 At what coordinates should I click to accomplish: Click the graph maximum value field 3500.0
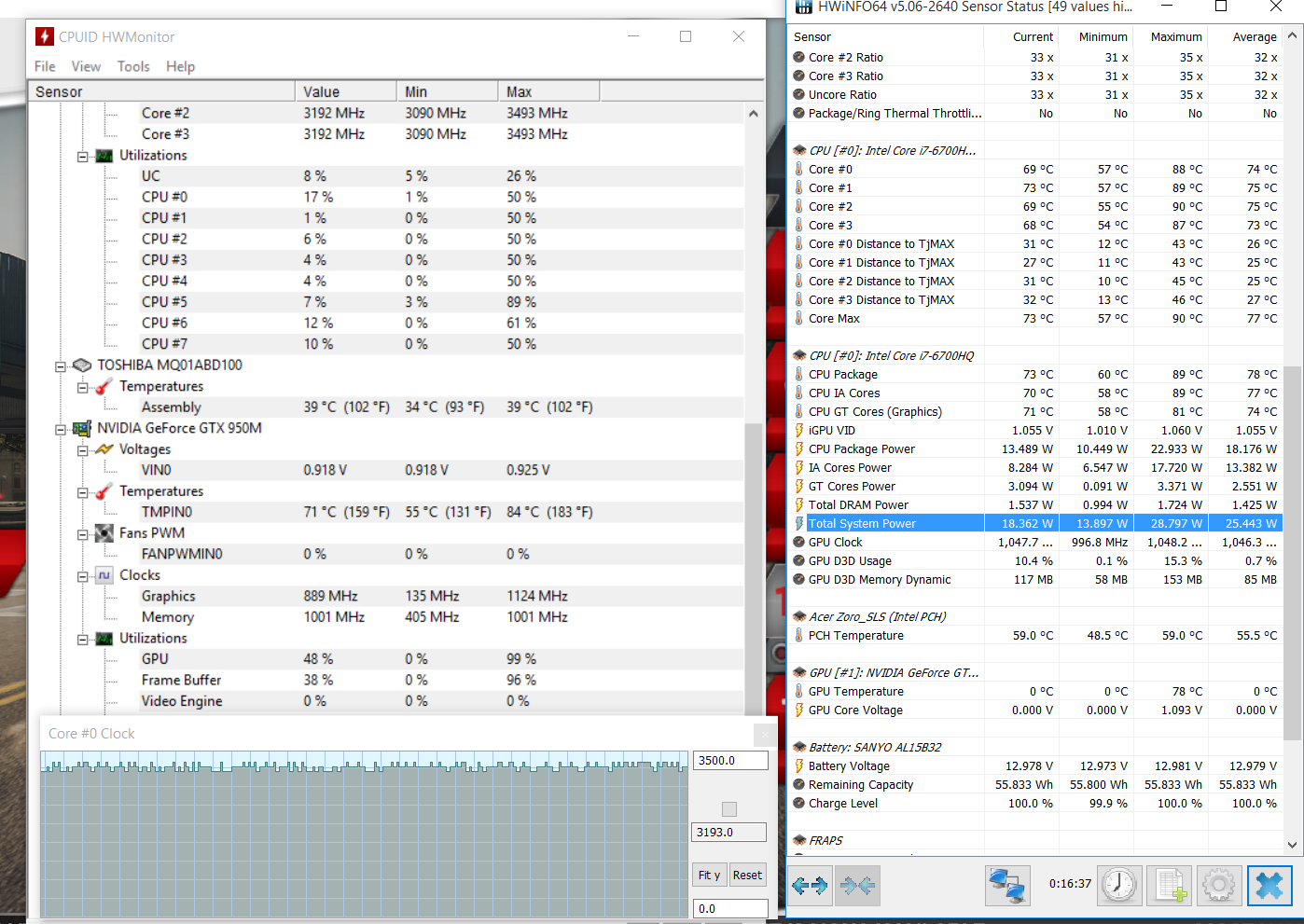[x=730, y=760]
